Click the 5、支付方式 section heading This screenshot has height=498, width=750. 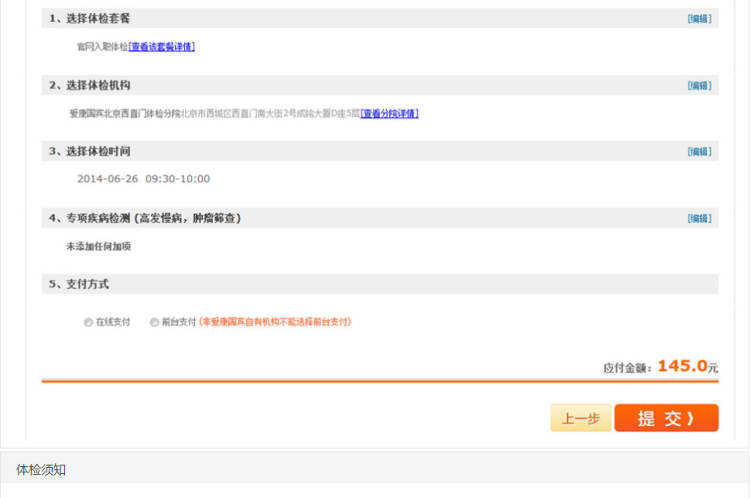79,285
